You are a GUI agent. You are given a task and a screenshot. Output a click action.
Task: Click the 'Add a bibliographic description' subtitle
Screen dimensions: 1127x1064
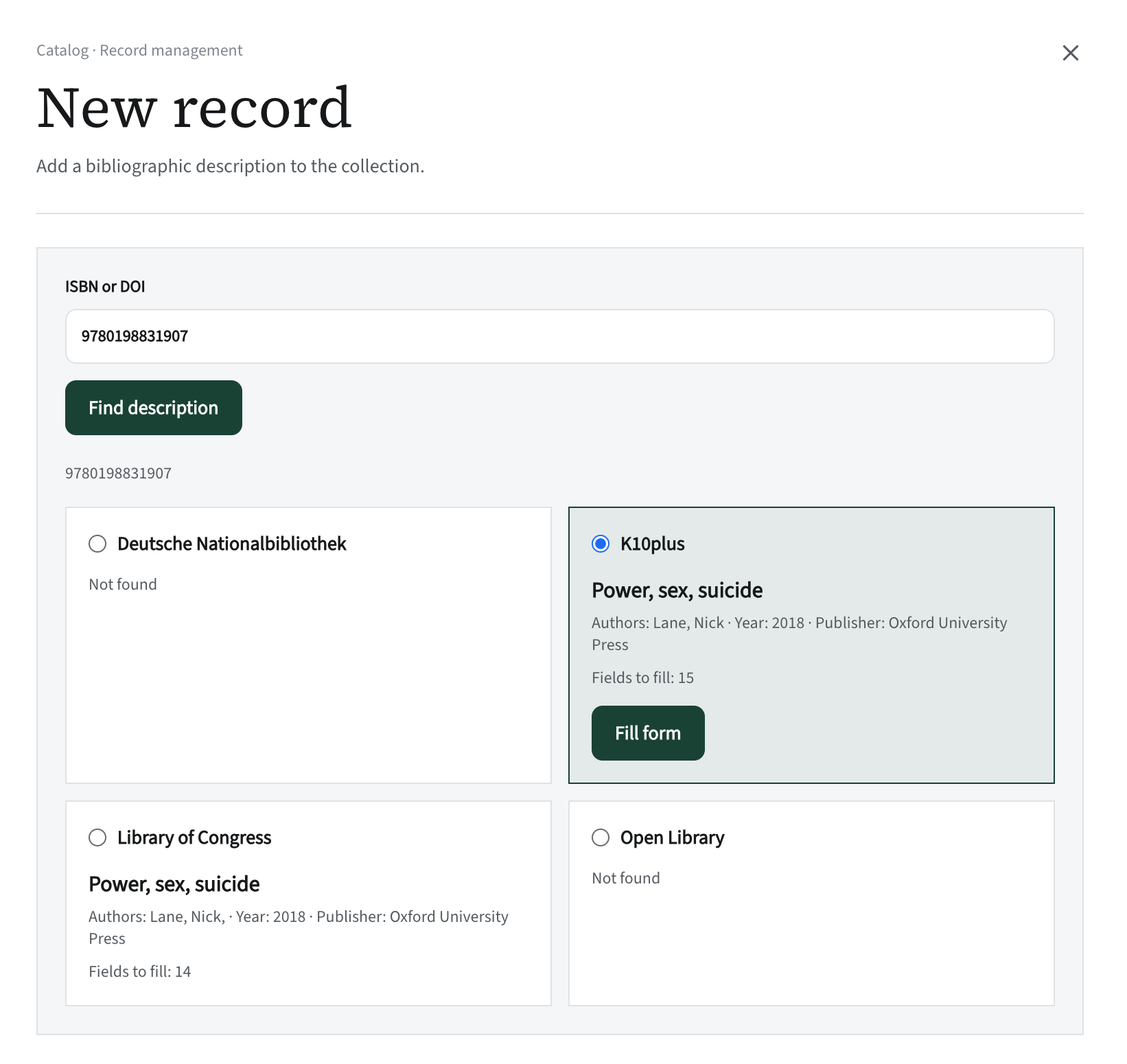pos(231,166)
